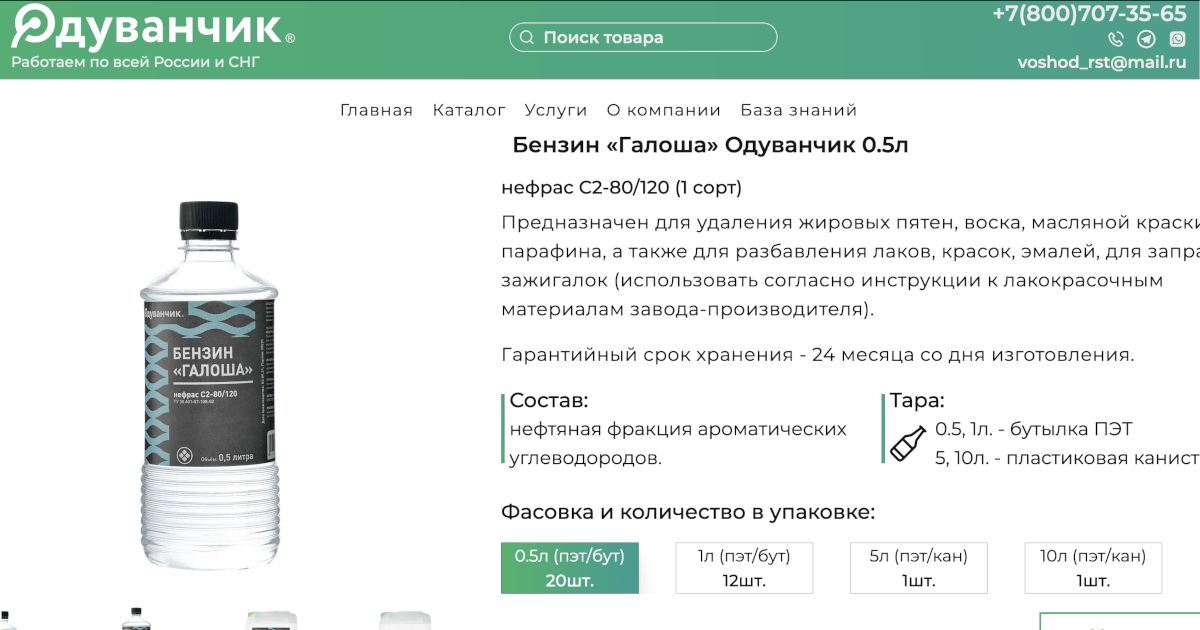Click Фасовка и количество в упаковке heading
Screen dimensions: 1200x630
(x=688, y=513)
